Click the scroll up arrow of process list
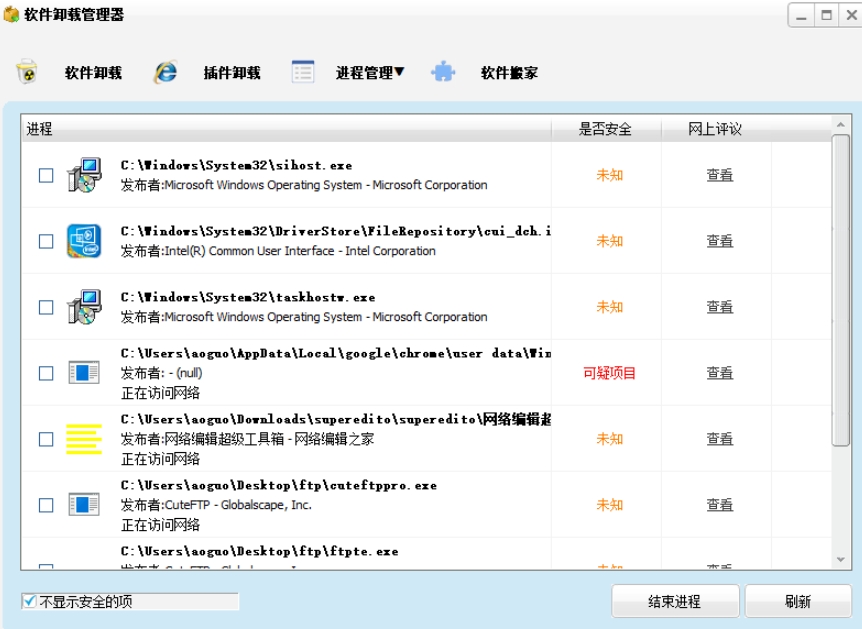 click(x=841, y=125)
